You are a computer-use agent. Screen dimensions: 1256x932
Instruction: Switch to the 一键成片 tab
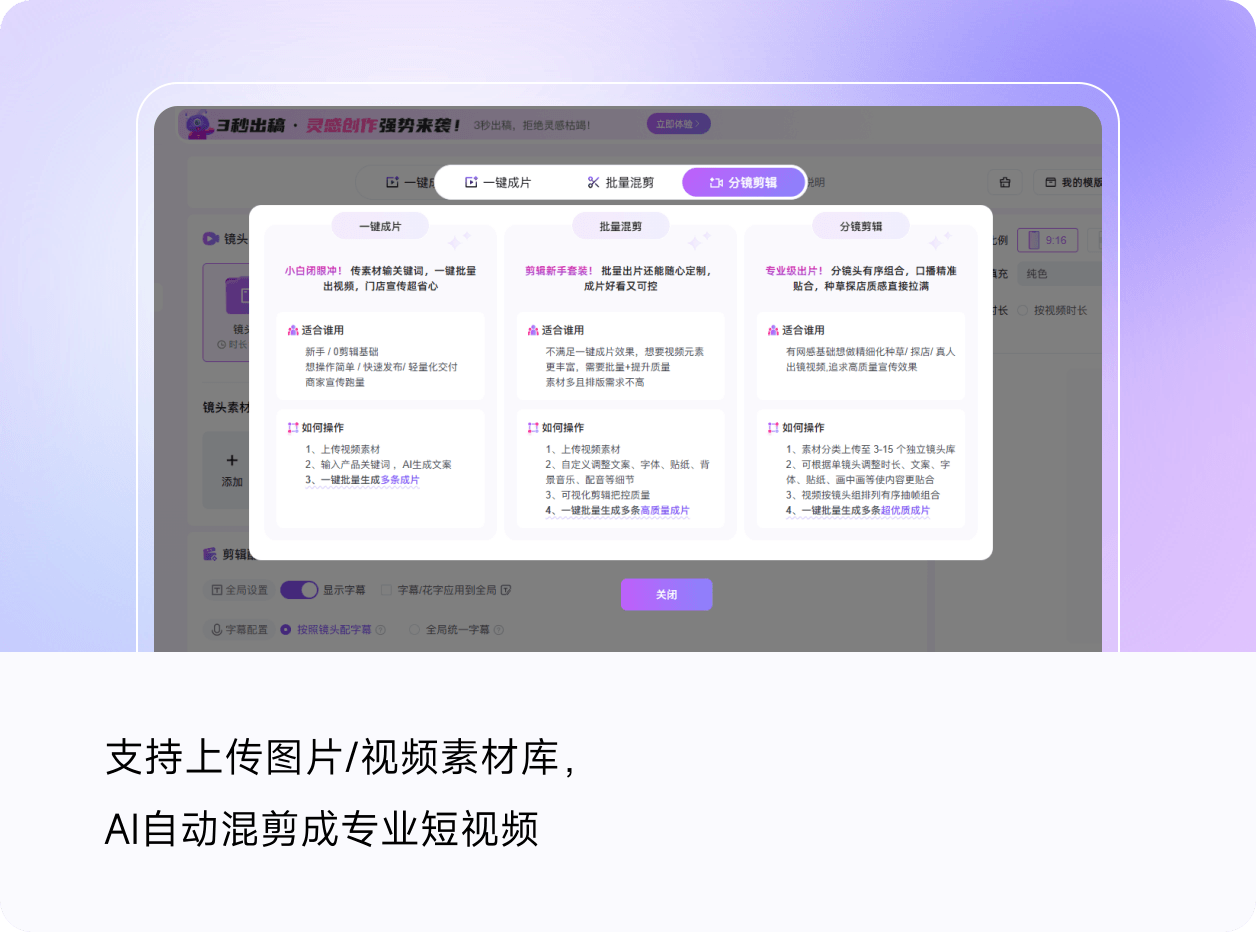coord(498,183)
